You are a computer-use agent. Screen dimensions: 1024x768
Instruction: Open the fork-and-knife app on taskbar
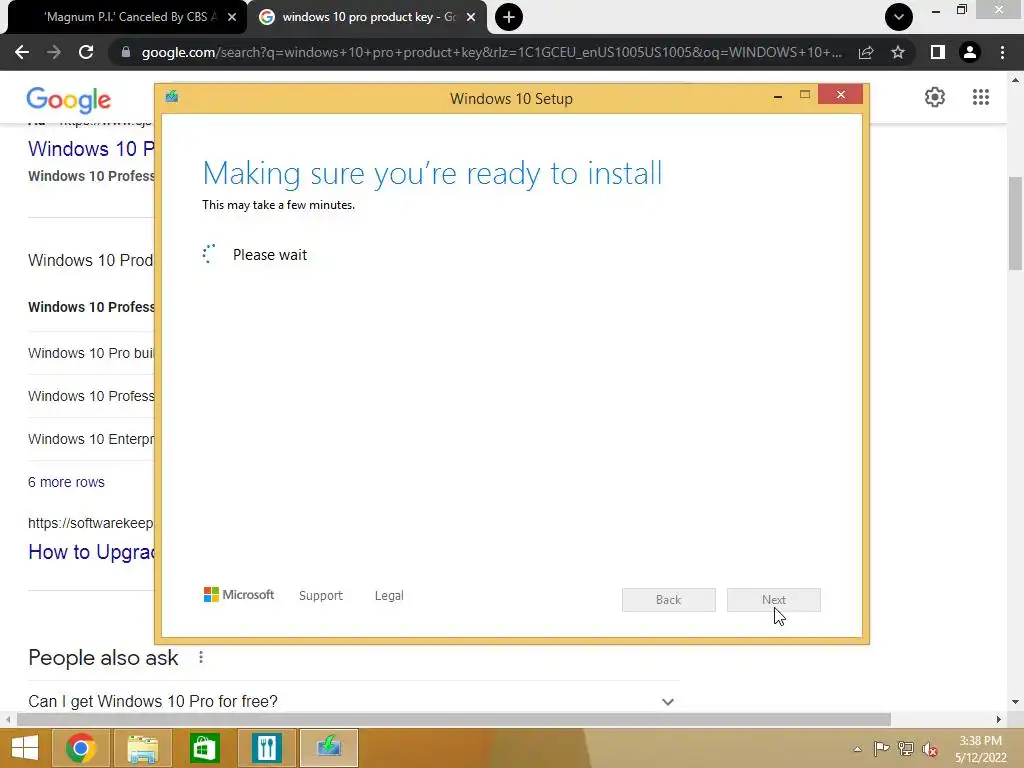click(266, 748)
